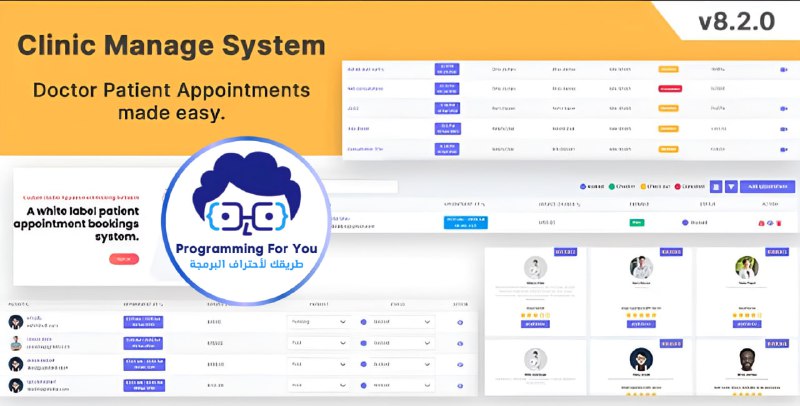Image resolution: width=800 pixels, height=406 pixels.
Task: Click the Book button on the green-background doctor card
Action: pyautogui.click(x=747, y=324)
